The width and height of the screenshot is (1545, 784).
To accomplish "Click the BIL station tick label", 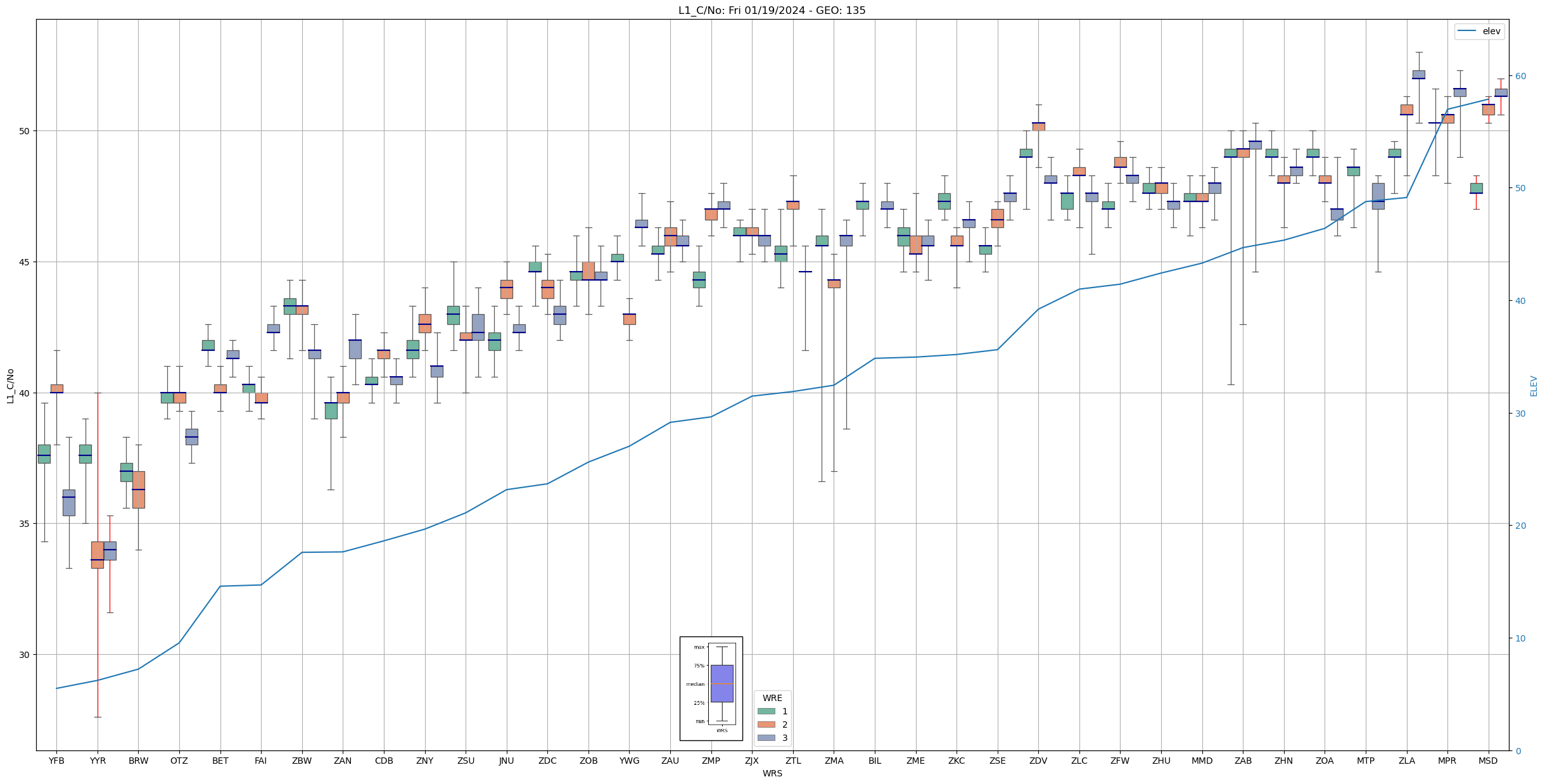I will (x=875, y=761).
